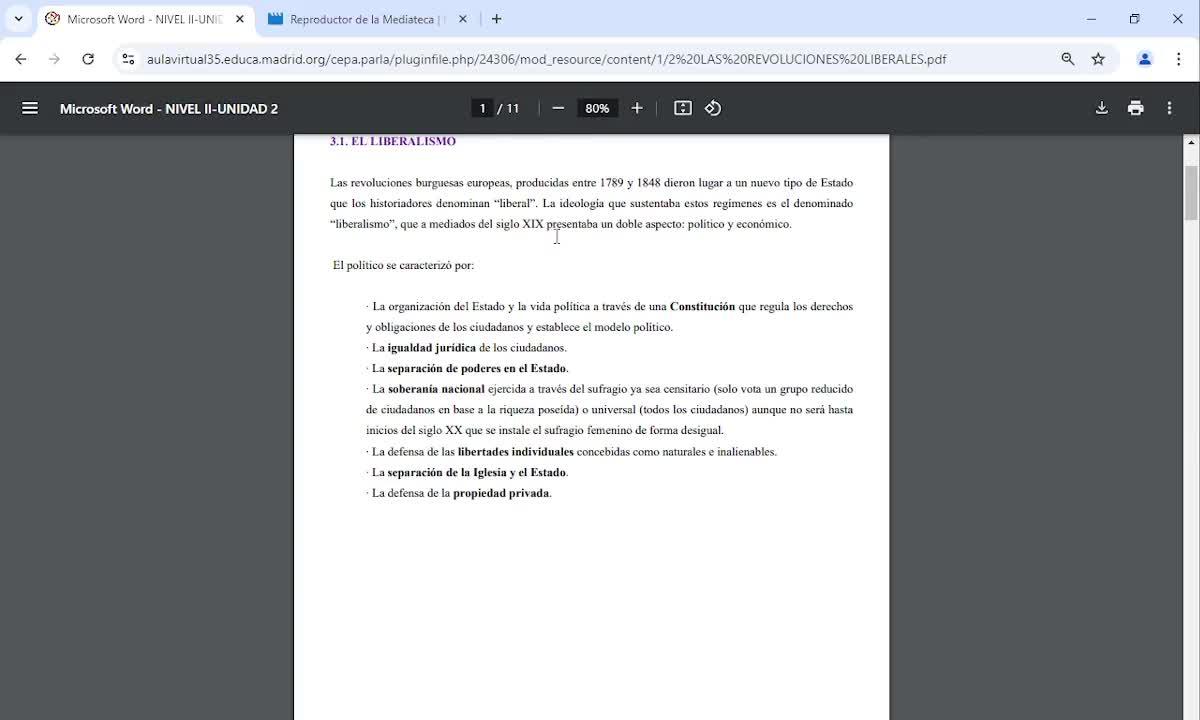Viewport: 1200px width, 720px height.
Task: Click the 80% zoom level field
Action: coord(597,108)
